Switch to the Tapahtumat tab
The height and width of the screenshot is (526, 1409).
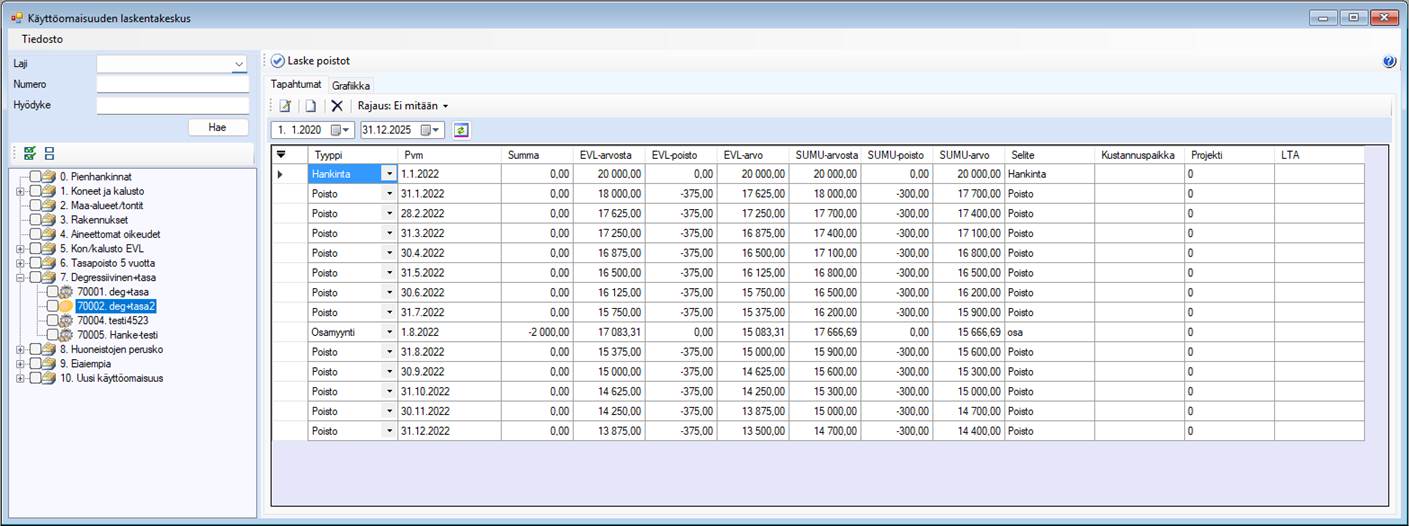[x=296, y=85]
